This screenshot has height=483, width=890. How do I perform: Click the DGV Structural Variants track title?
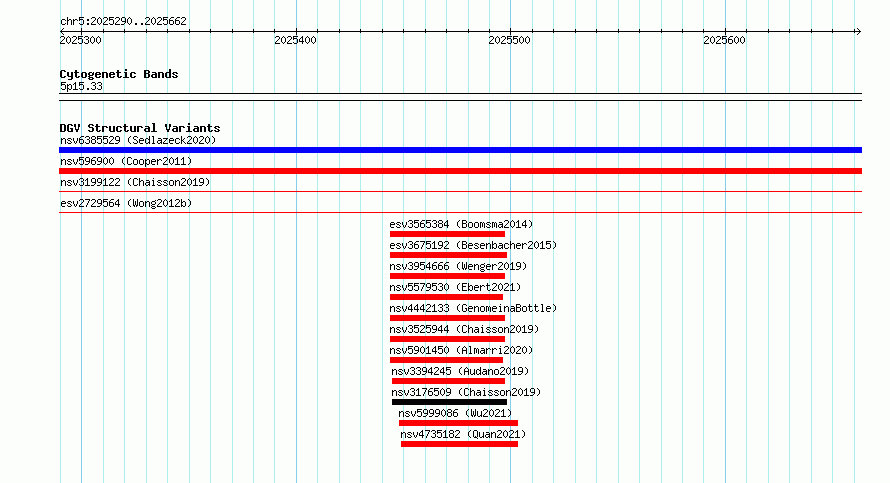coord(140,128)
